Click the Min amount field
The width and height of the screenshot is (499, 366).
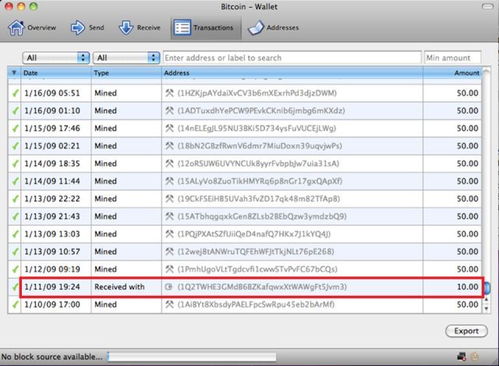[x=452, y=58]
